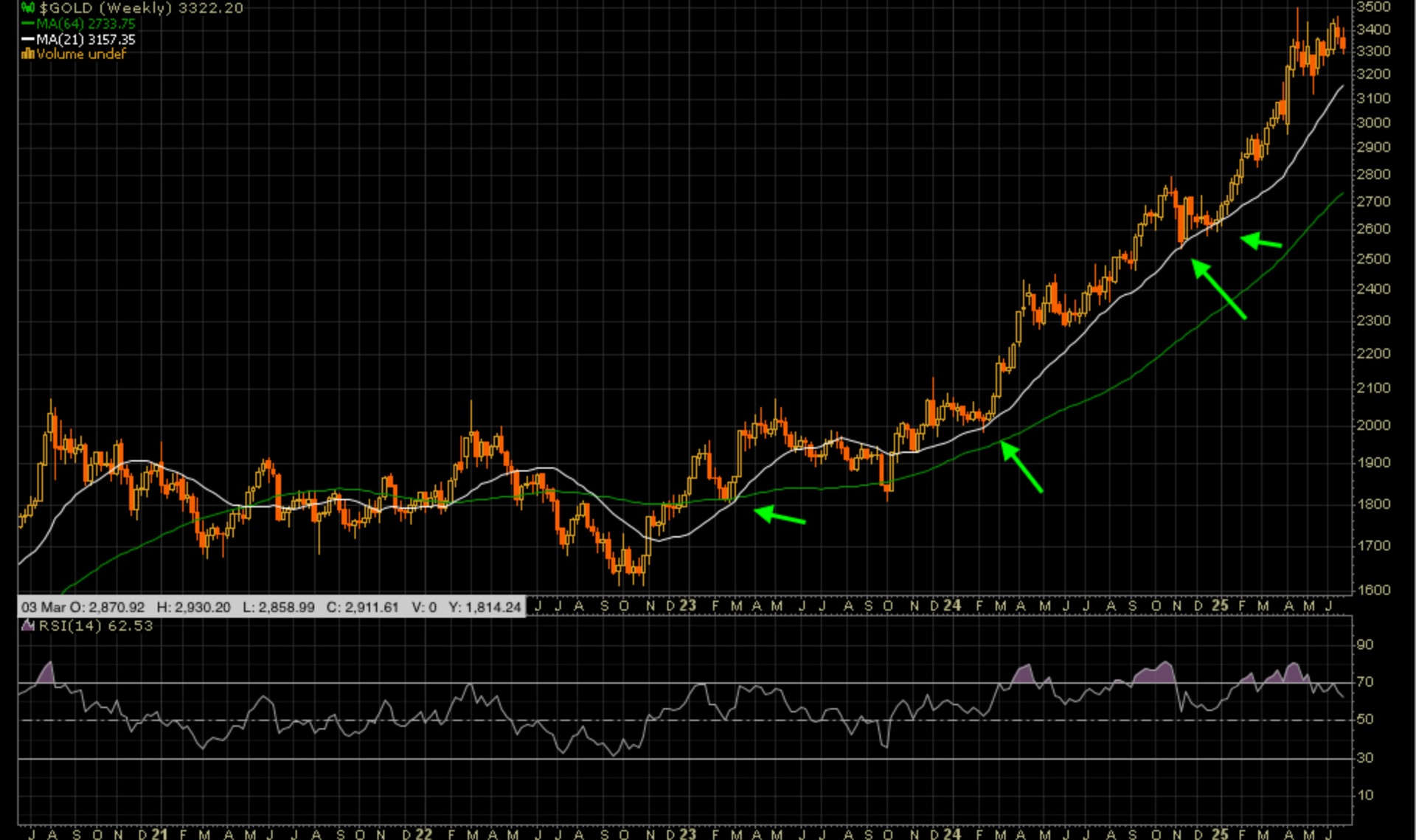
Task: Click the candlestick icon beside $GOLD title
Action: [x=27, y=8]
